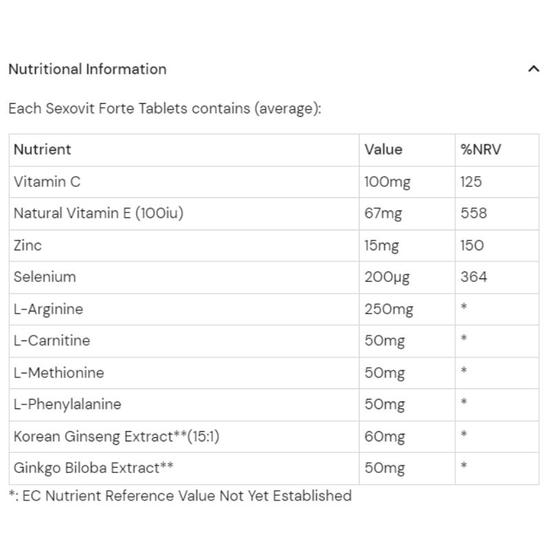Screen dimensions: 550x550
Task: Select the Nutrient column header
Action: pyautogui.click(x=42, y=149)
